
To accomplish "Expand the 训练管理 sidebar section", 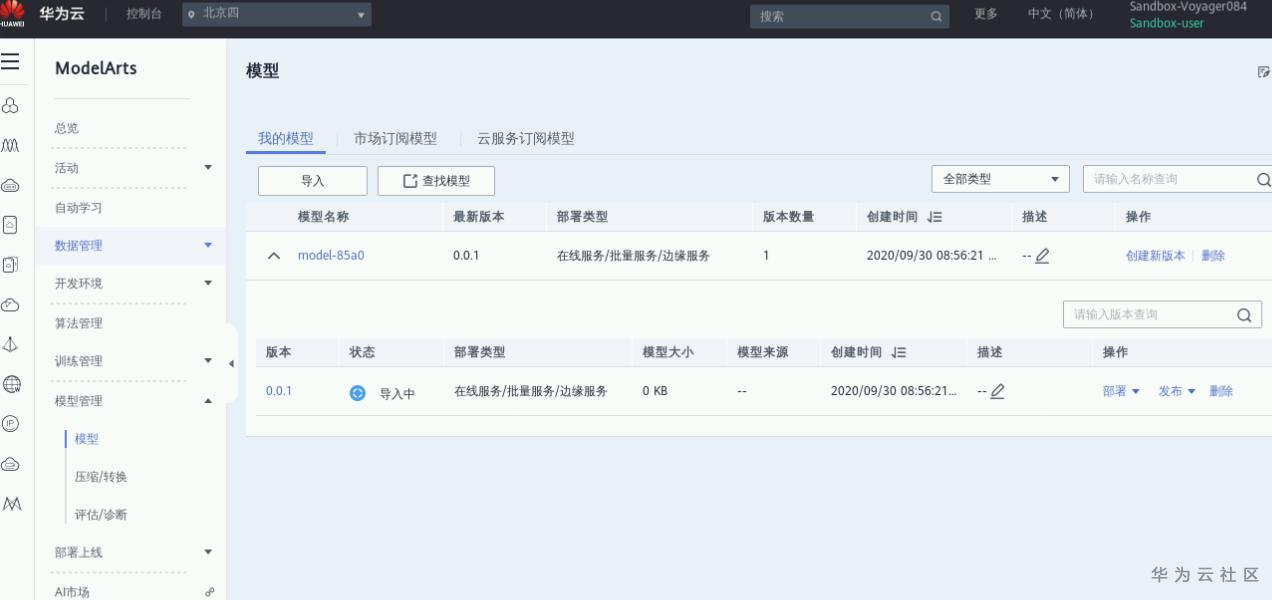I will tap(208, 361).
